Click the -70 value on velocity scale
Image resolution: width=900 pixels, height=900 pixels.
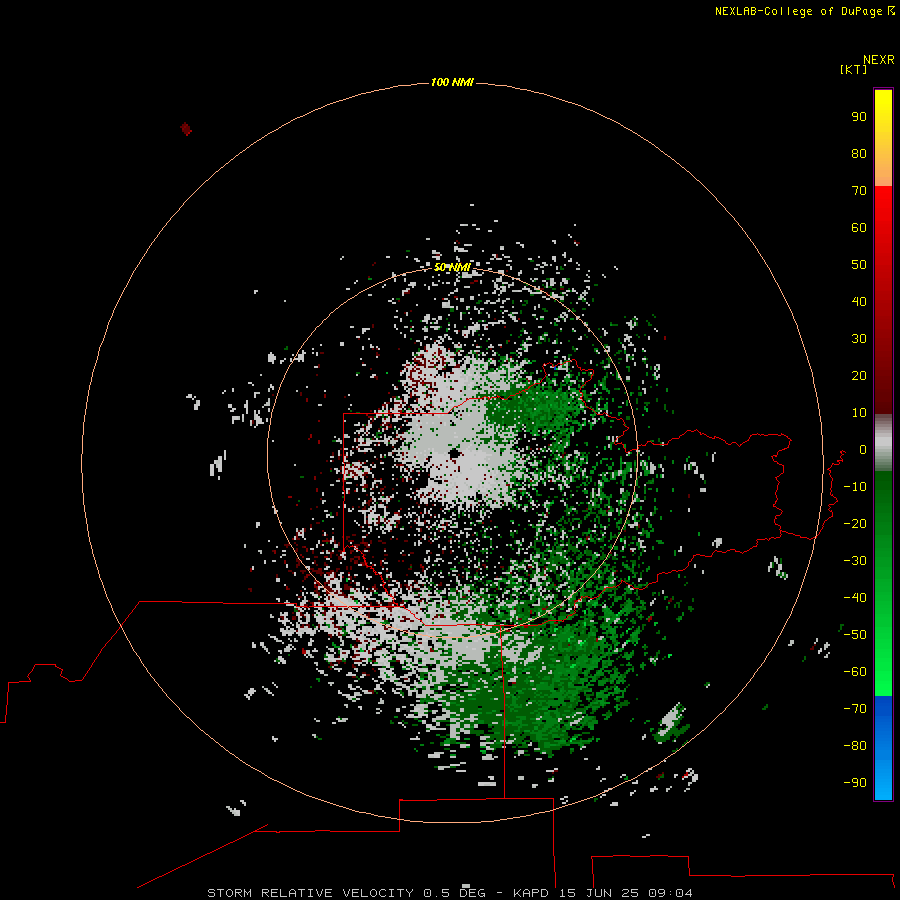pyautogui.click(x=855, y=709)
